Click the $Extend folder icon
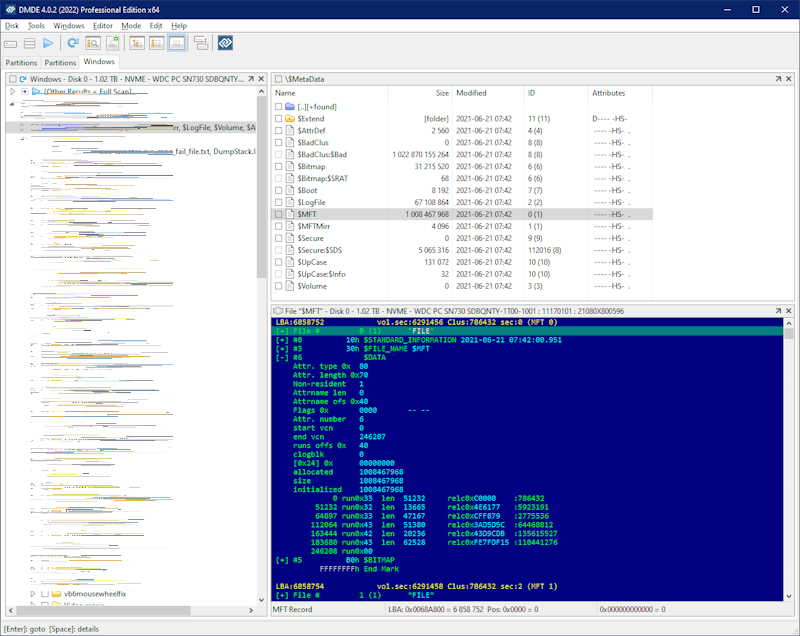Viewport: 800px width, 636px height. [290, 118]
